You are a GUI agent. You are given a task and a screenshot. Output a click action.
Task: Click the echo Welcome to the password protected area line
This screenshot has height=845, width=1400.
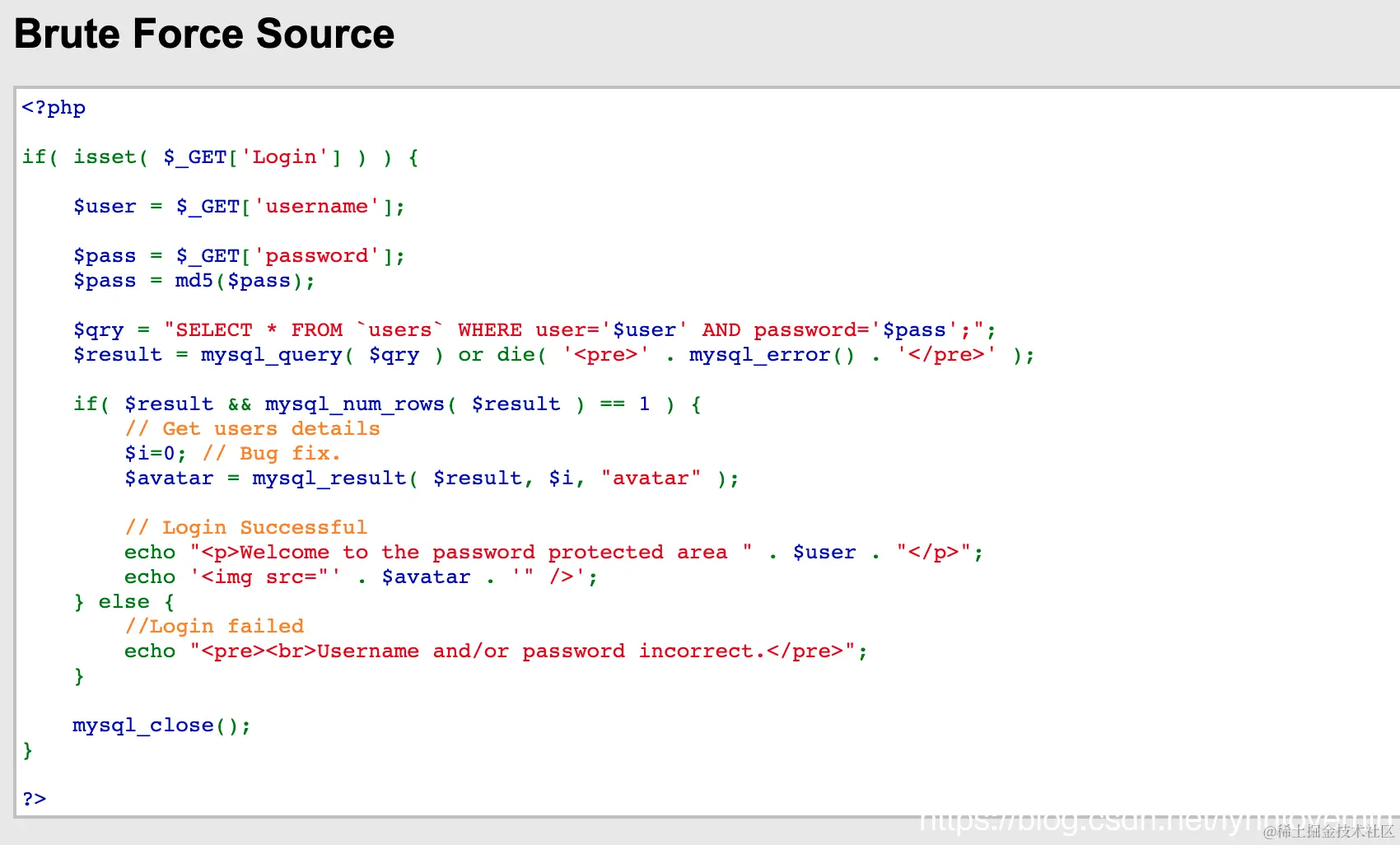click(553, 553)
